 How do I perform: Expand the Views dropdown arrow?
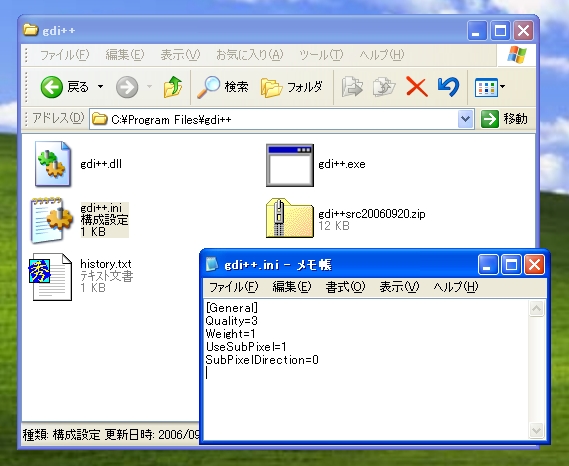(x=503, y=87)
